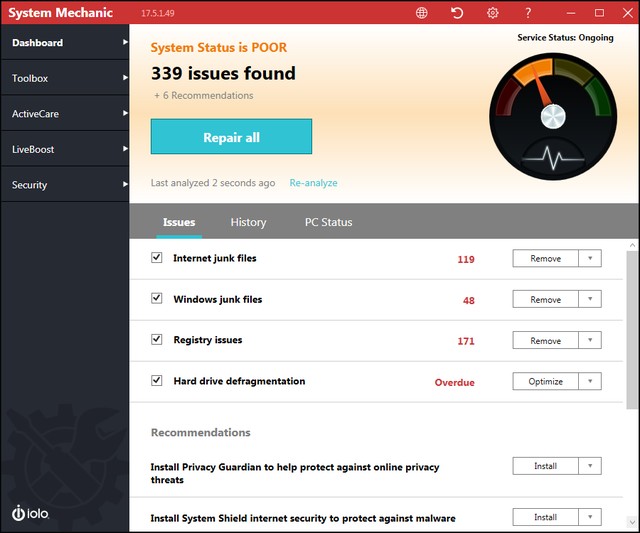This screenshot has height=533, width=640.
Task: Uncheck the Windows junk files checkbox
Action: click(156, 299)
